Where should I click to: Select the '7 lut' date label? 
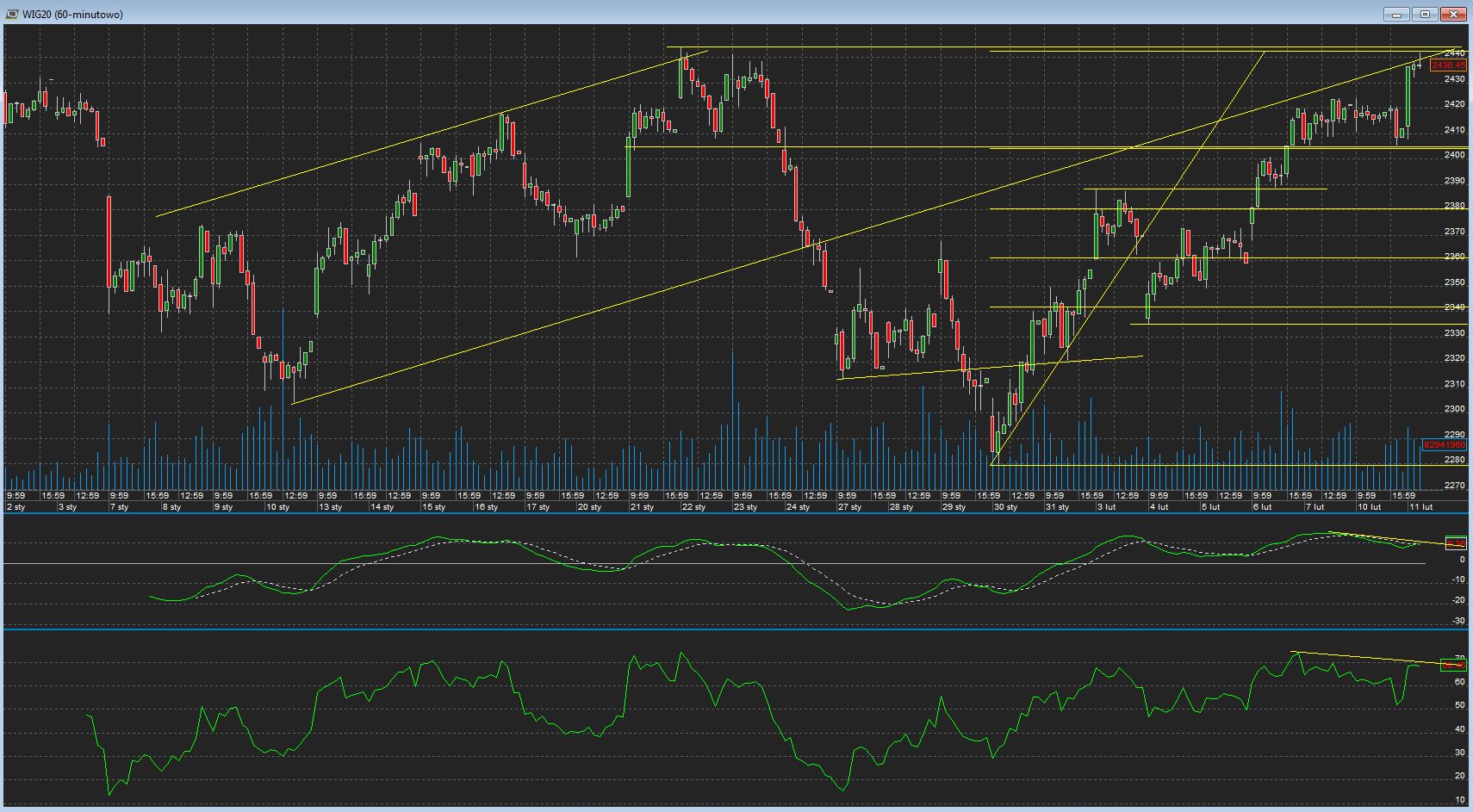(x=1315, y=507)
